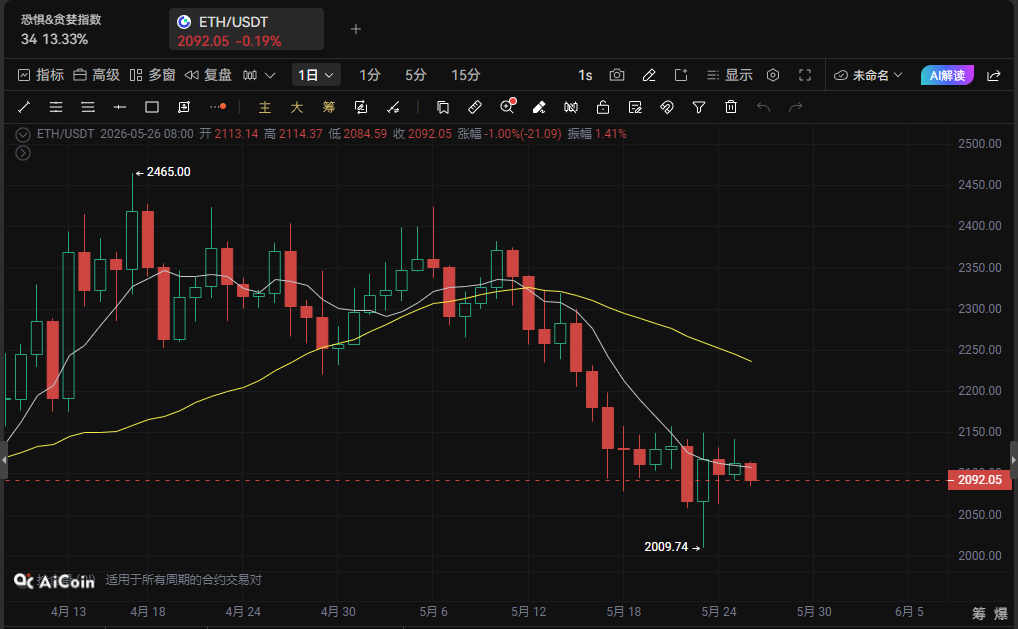Click the zoom magnifier tool icon
Viewport: 1018px width, 629px height.
[507, 106]
